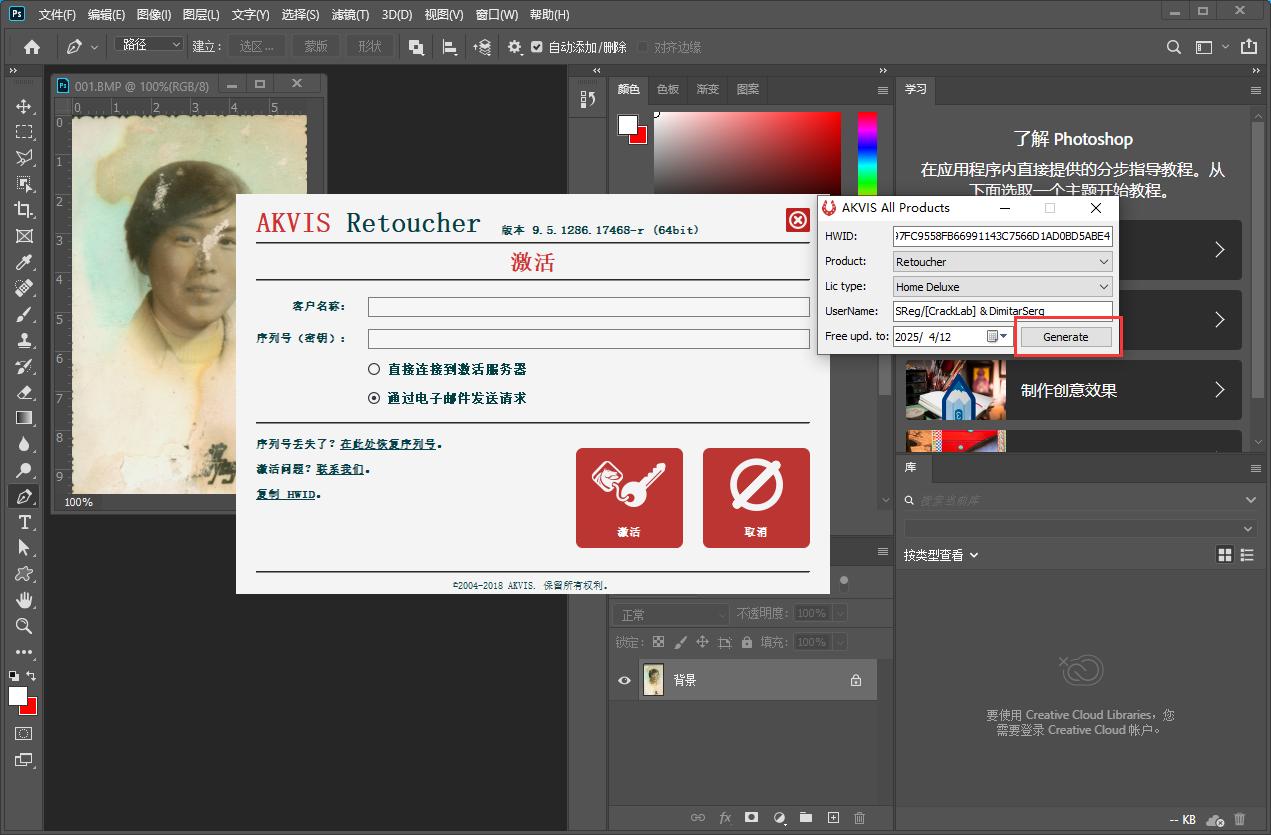Open the 制作创意效果 tutorial chevron
Image resolution: width=1271 pixels, height=835 pixels.
coord(1219,390)
